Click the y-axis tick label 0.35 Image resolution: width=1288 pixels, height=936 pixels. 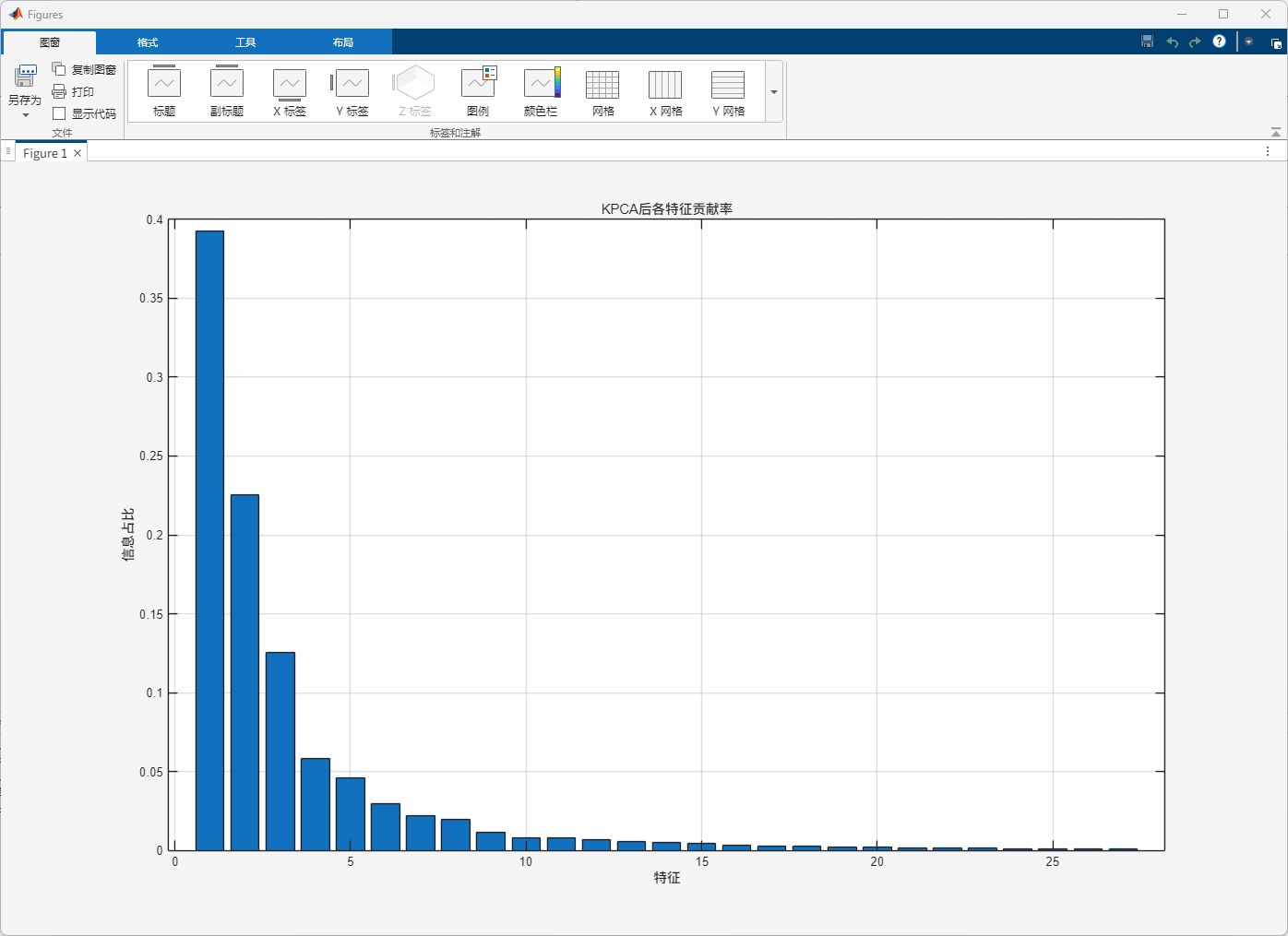pos(151,299)
